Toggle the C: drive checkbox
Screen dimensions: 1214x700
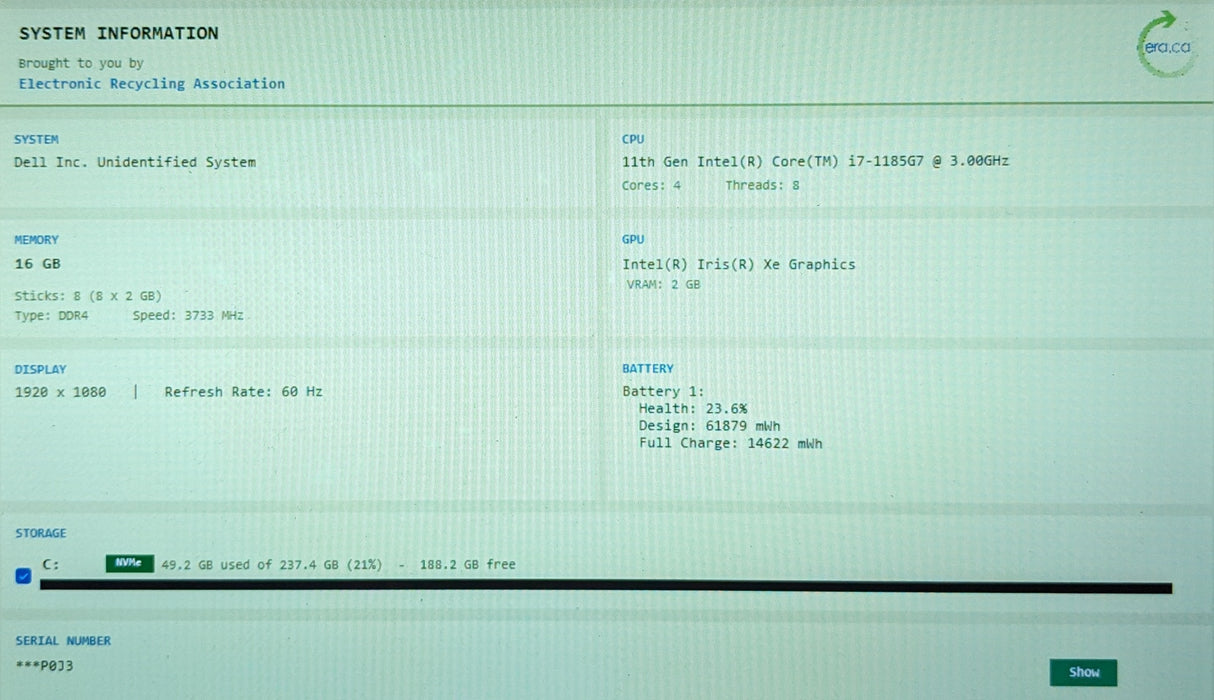(x=24, y=576)
